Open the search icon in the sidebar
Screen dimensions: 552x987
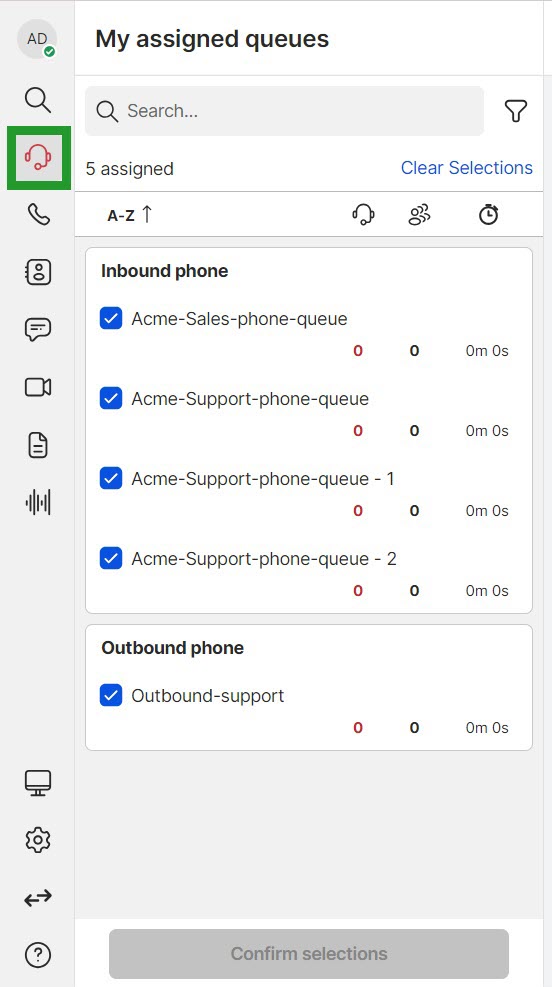click(x=38, y=99)
